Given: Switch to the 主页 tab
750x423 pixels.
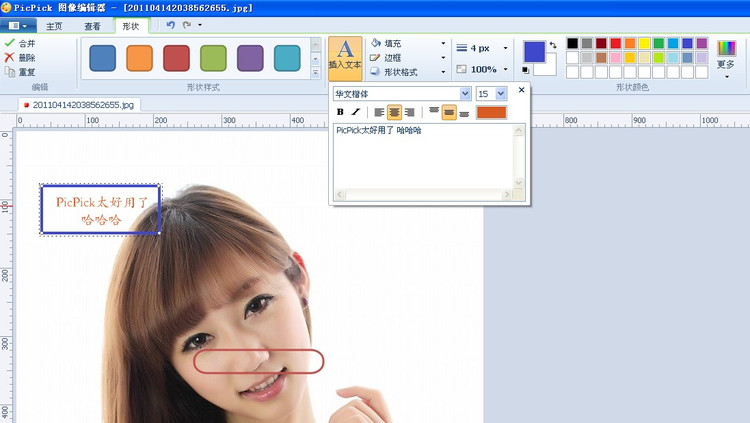Looking at the screenshot, I should (x=54, y=26).
